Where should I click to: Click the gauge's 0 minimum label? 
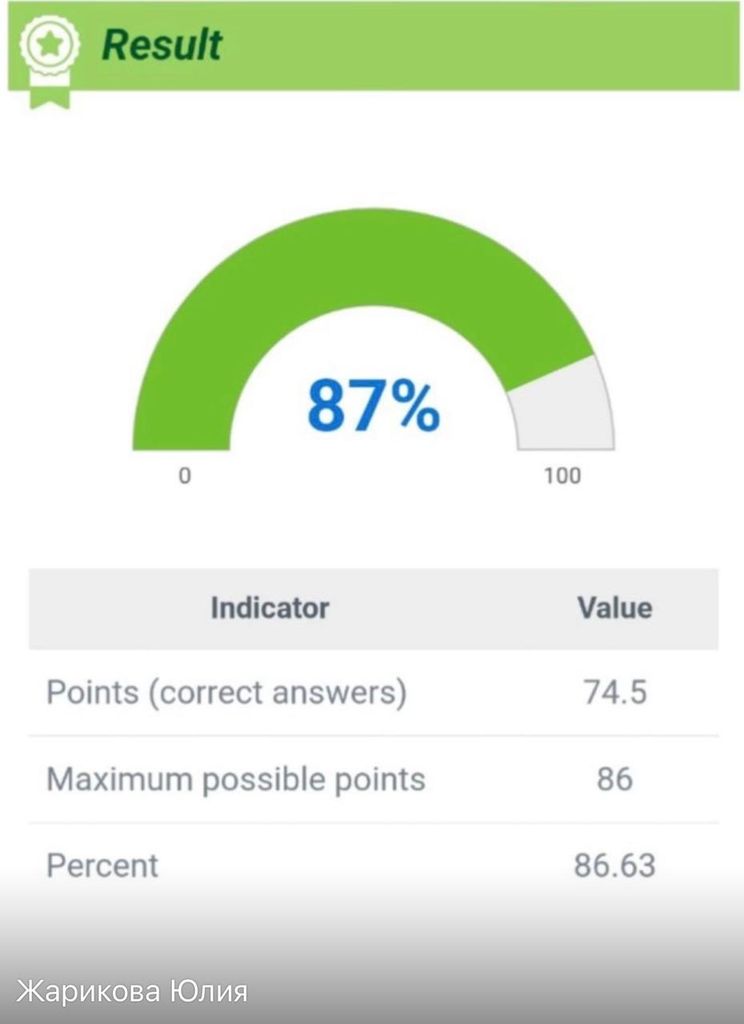(x=184, y=476)
